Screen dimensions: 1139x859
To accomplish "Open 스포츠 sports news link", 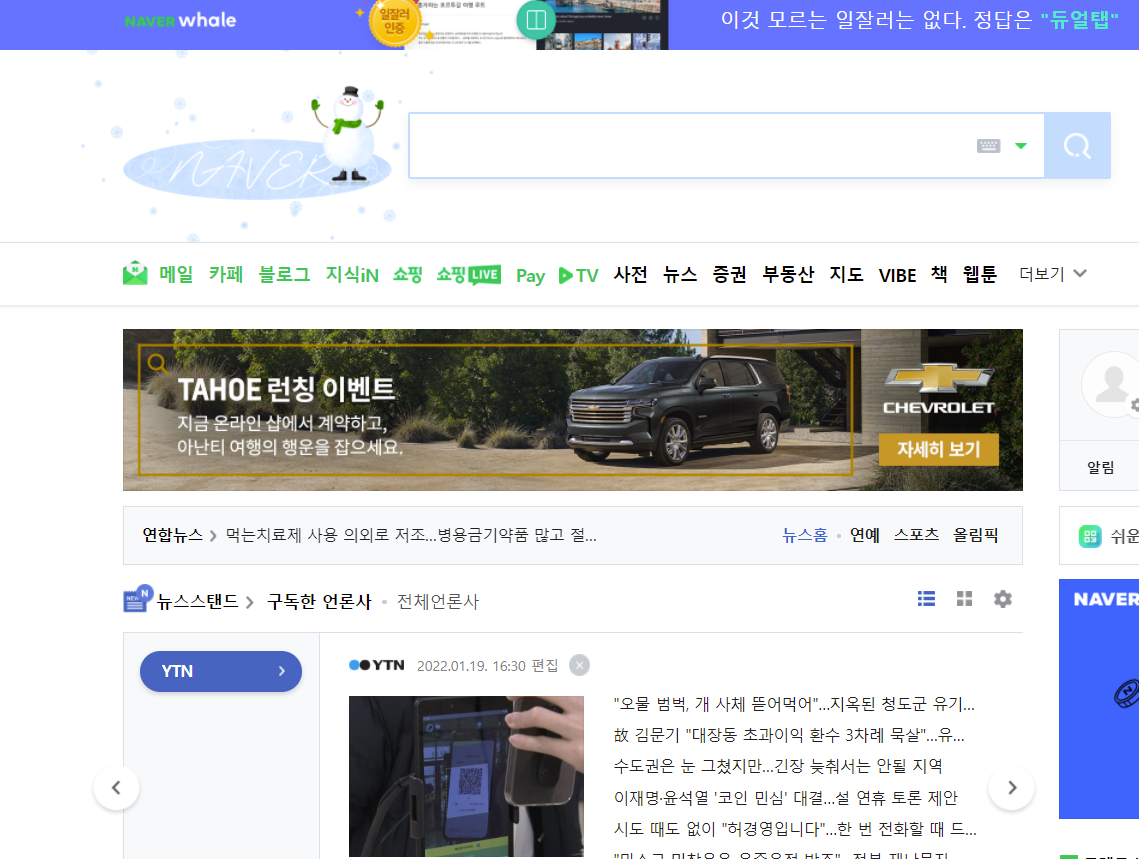I will [x=916, y=535].
